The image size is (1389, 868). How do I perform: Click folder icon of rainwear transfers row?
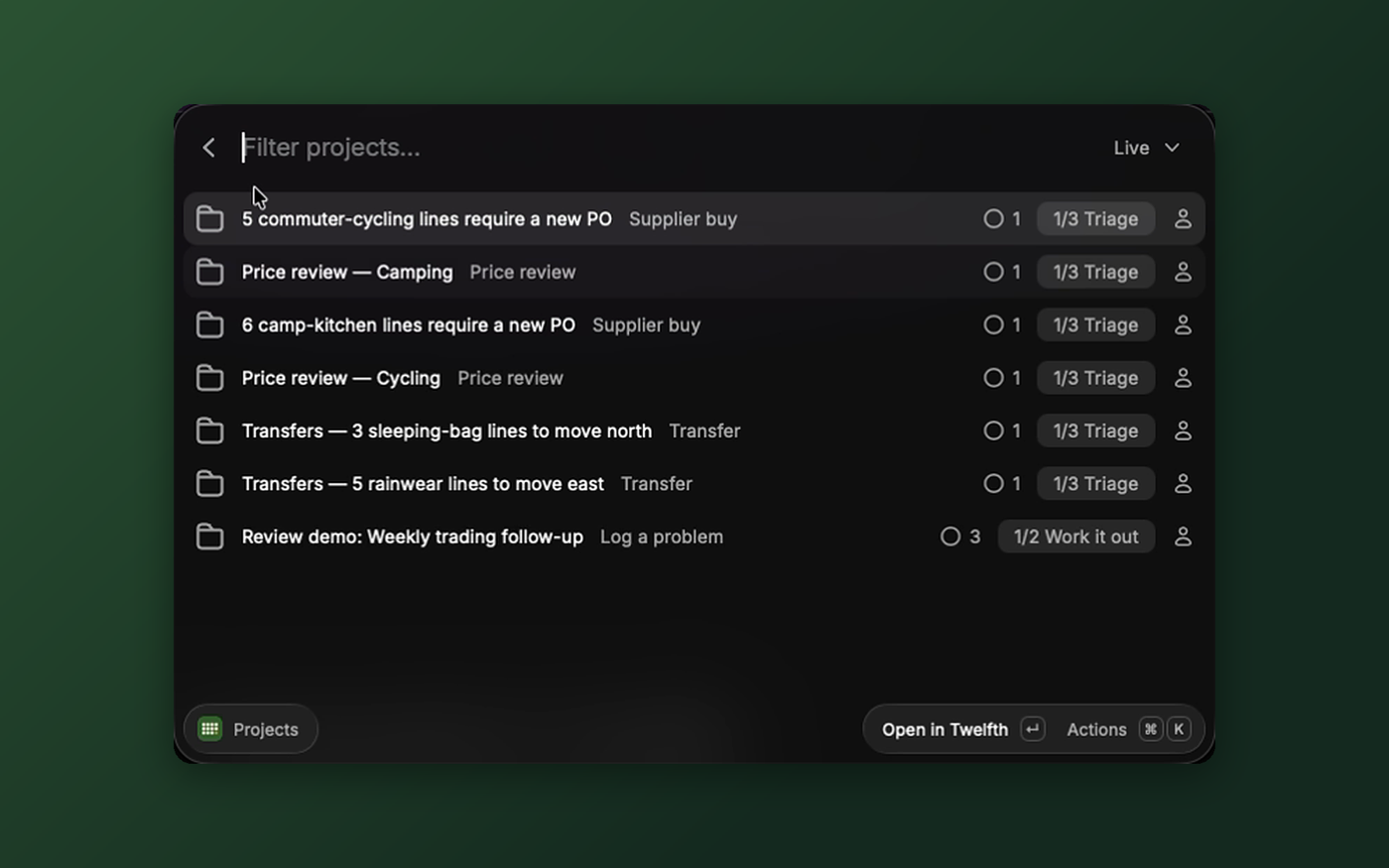click(209, 484)
